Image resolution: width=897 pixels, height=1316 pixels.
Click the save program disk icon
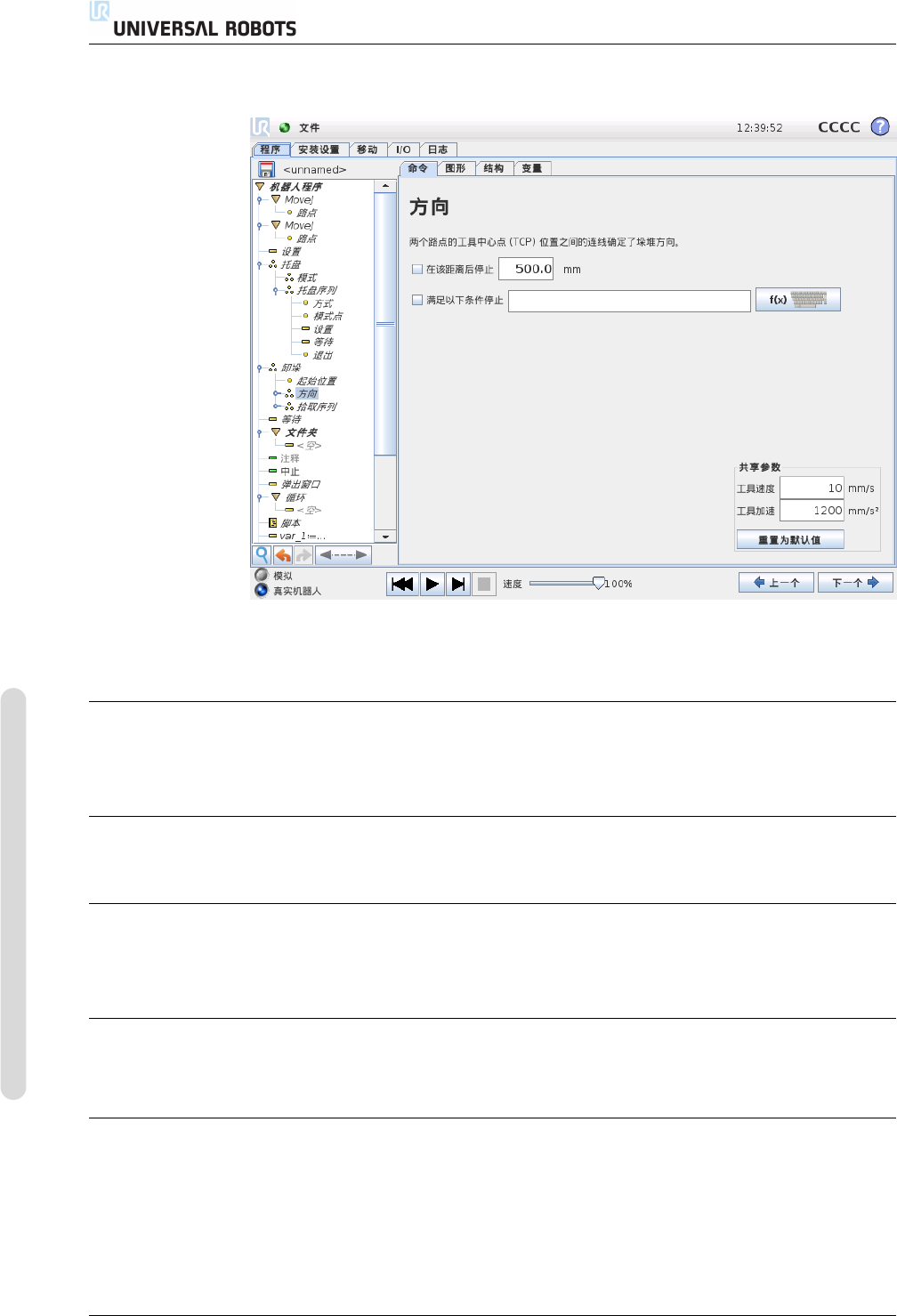265,169
